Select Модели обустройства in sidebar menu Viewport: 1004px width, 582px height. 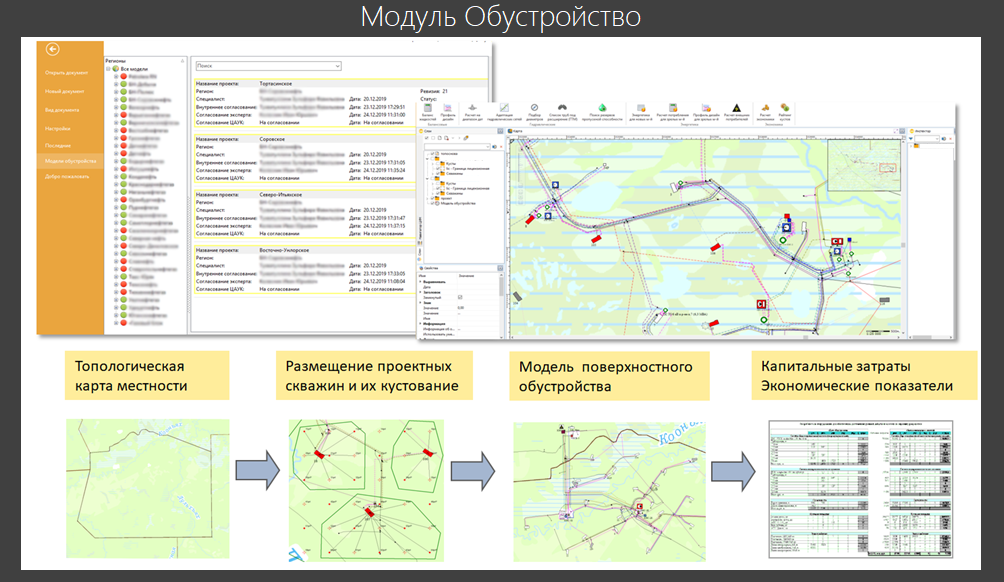pyautogui.click(x=70, y=161)
